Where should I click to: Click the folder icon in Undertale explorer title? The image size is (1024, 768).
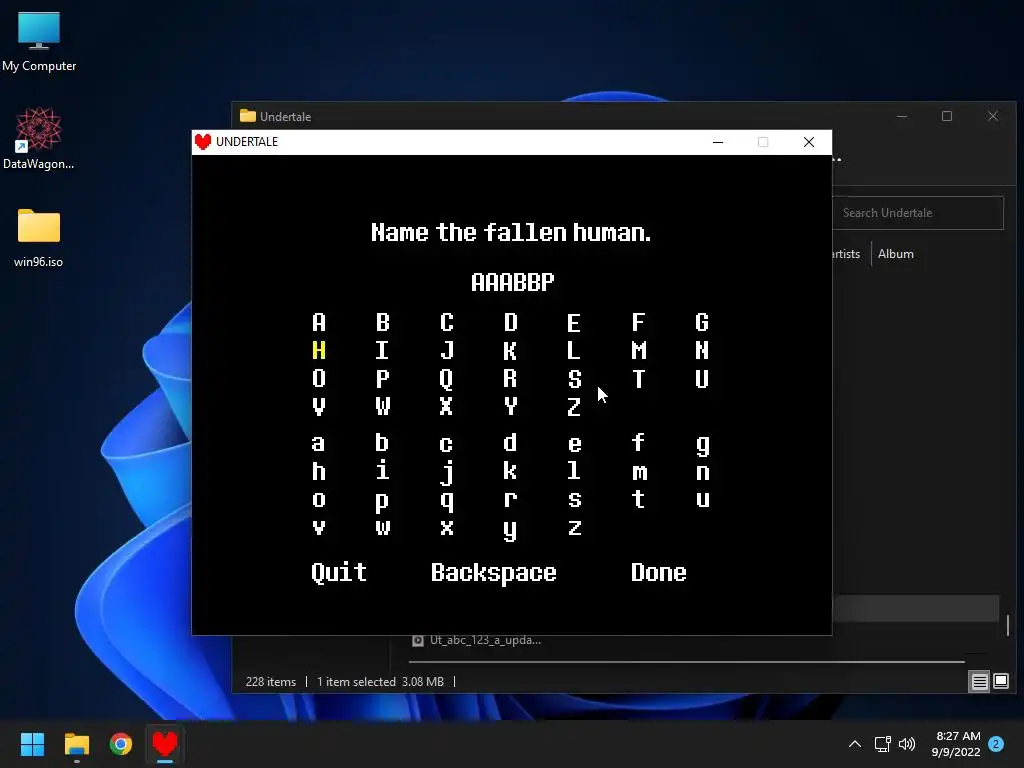248,116
